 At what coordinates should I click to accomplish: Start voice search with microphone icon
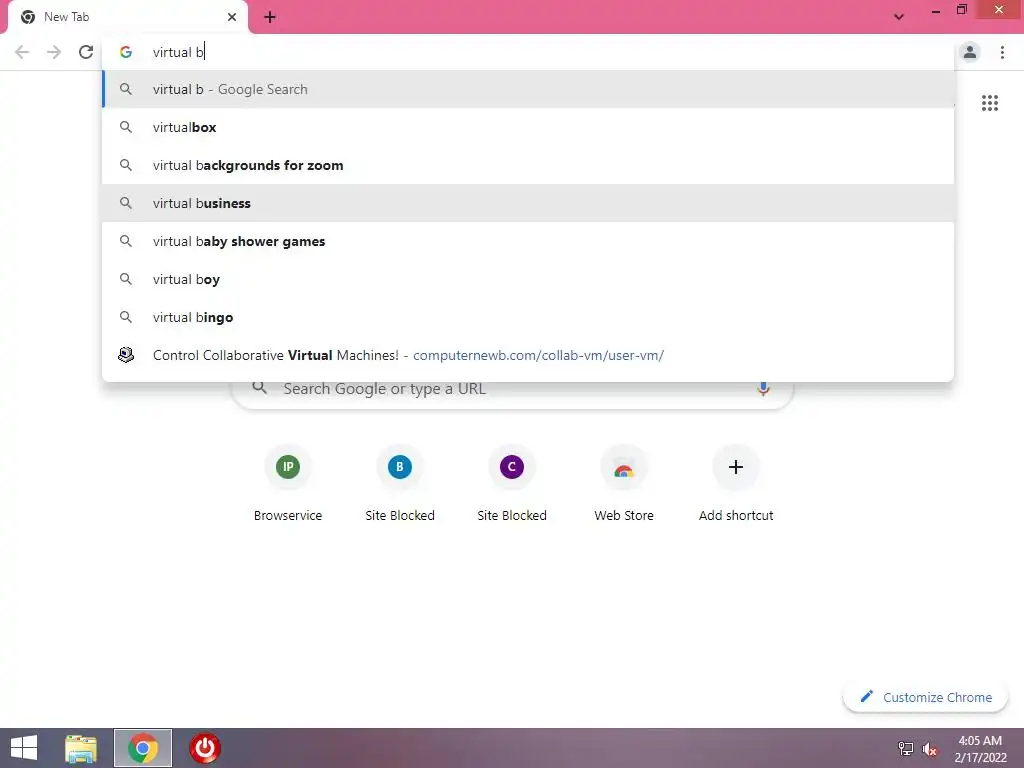click(763, 389)
